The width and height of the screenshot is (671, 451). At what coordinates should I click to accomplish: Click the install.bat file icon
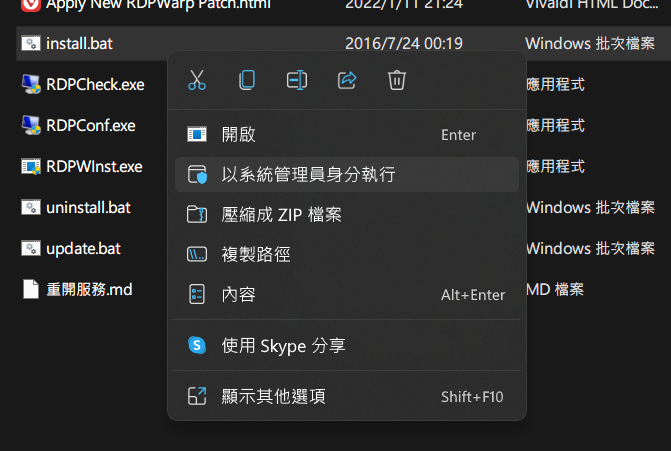31,43
